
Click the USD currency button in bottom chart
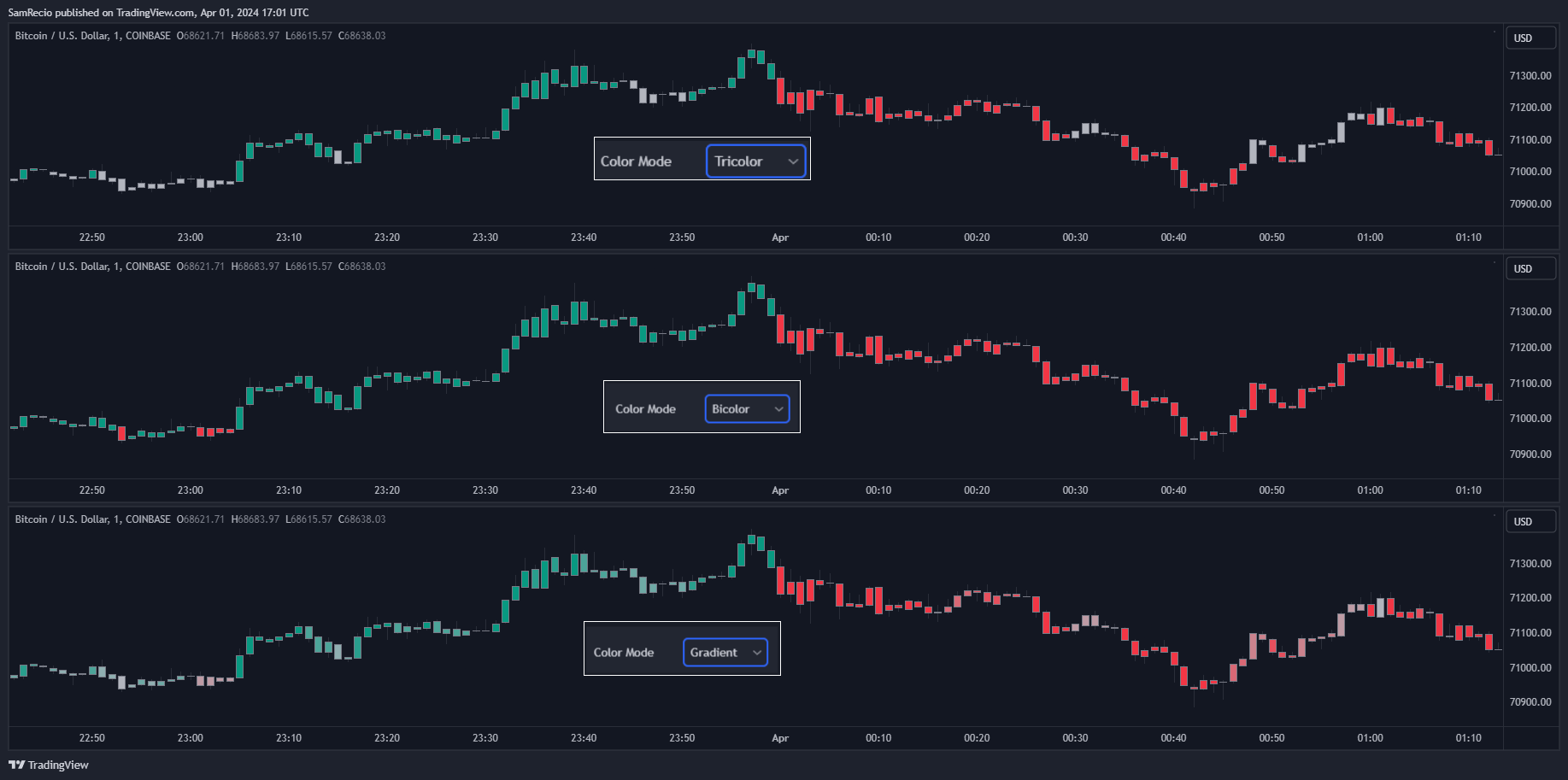pyautogui.click(x=1530, y=522)
